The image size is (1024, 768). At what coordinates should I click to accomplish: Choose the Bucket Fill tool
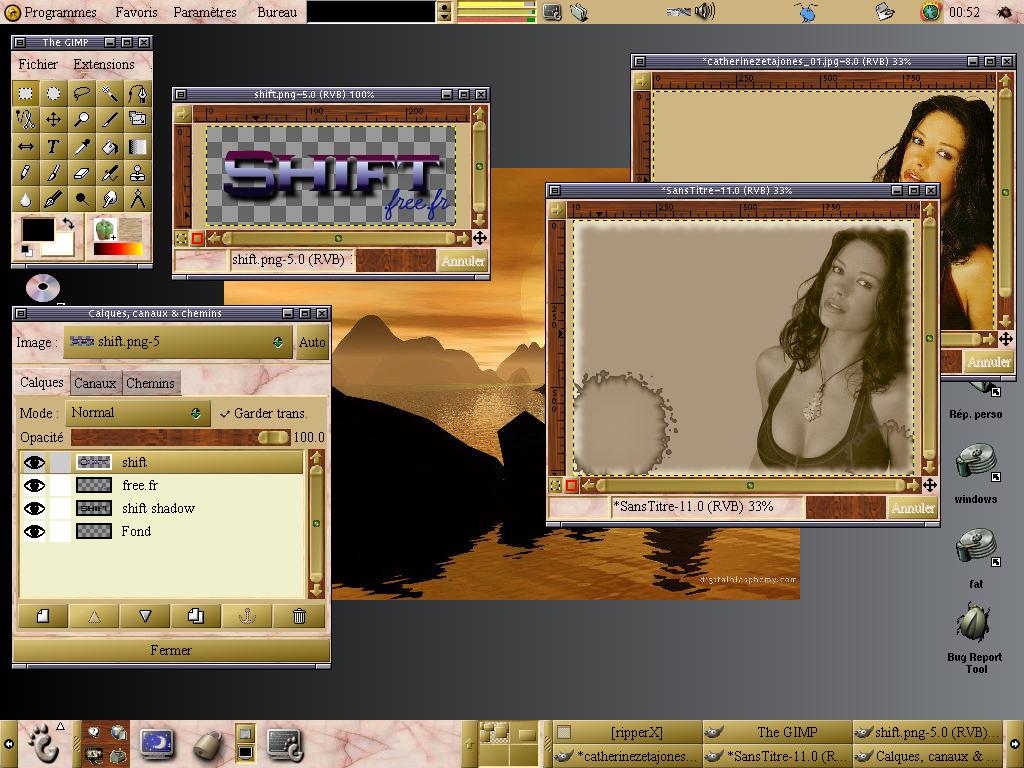(x=110, y=147)
